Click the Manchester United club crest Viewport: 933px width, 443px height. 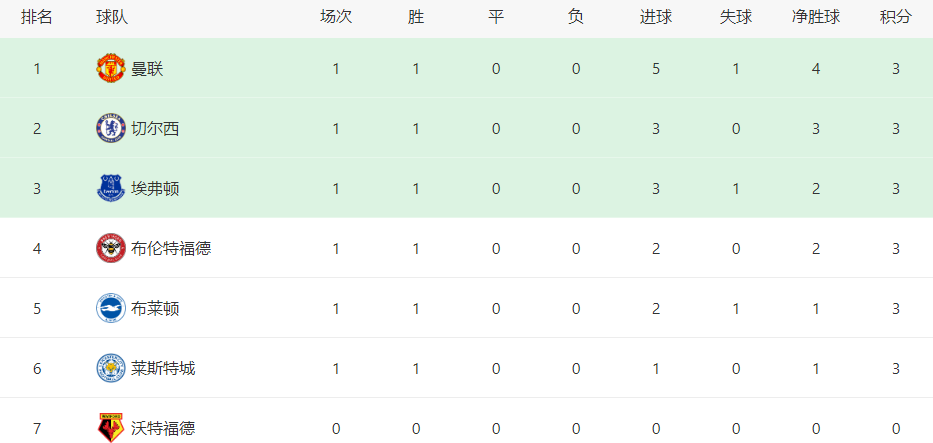click(111, 68)
